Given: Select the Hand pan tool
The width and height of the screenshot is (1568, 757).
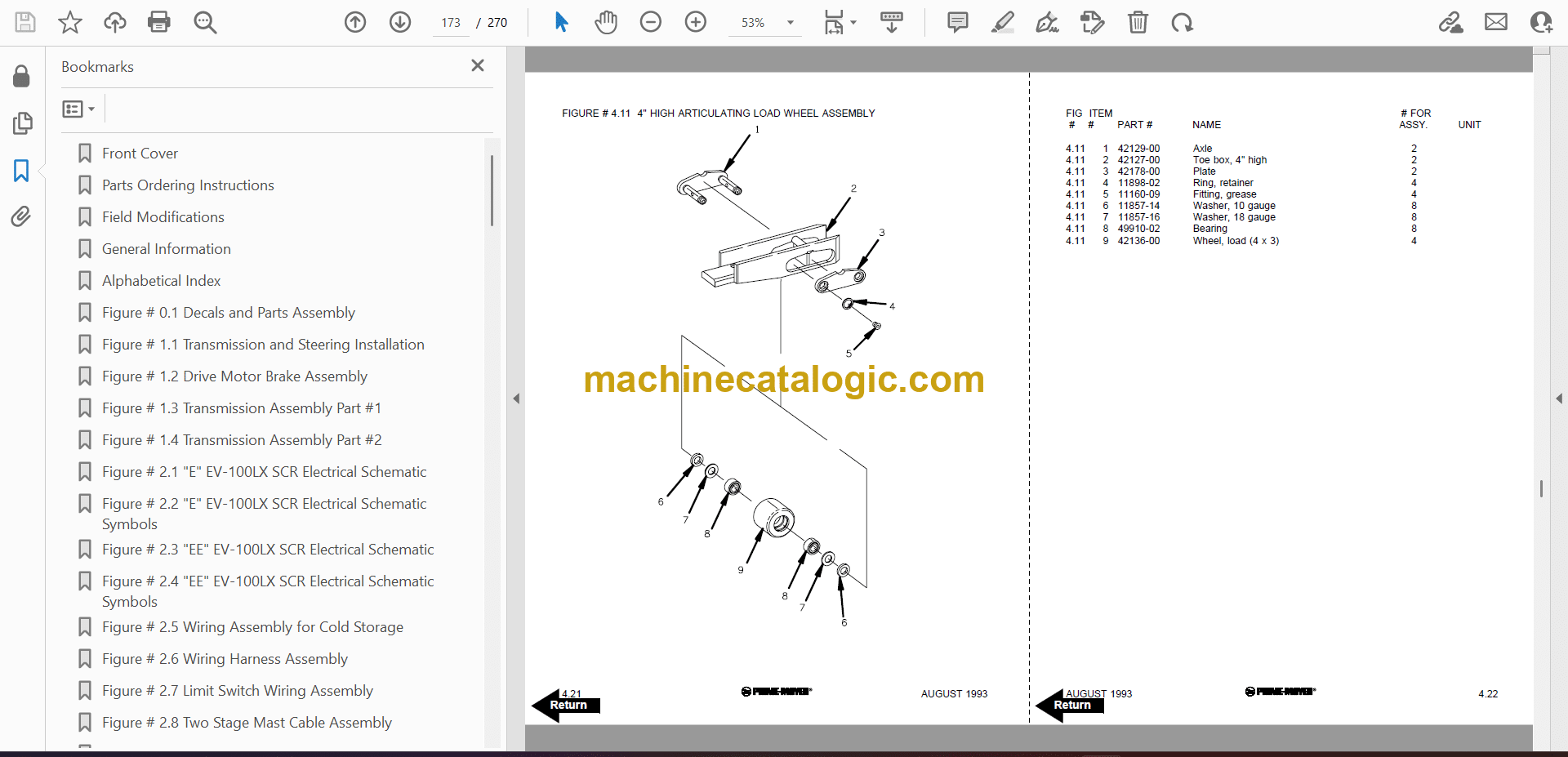Looking at the screenshot, I should [605, 22].
